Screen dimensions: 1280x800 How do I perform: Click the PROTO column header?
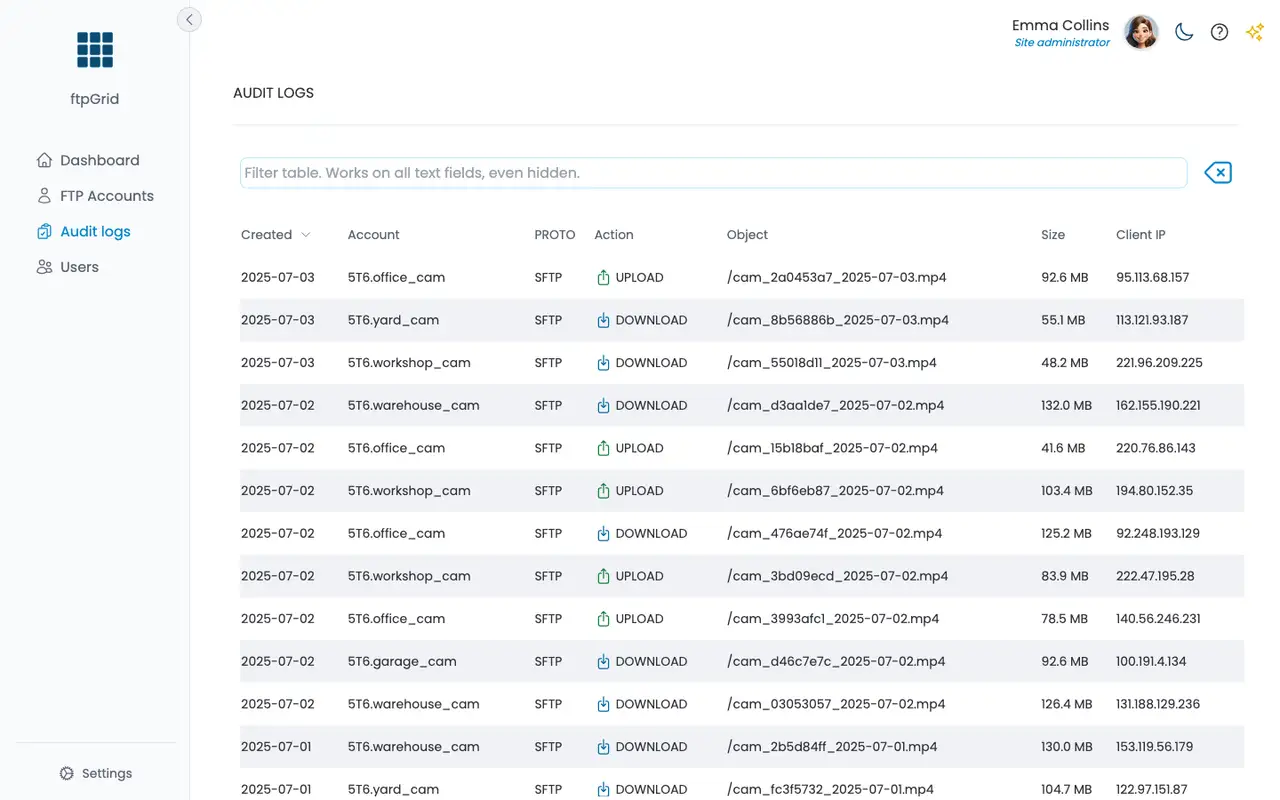[555, 235]
